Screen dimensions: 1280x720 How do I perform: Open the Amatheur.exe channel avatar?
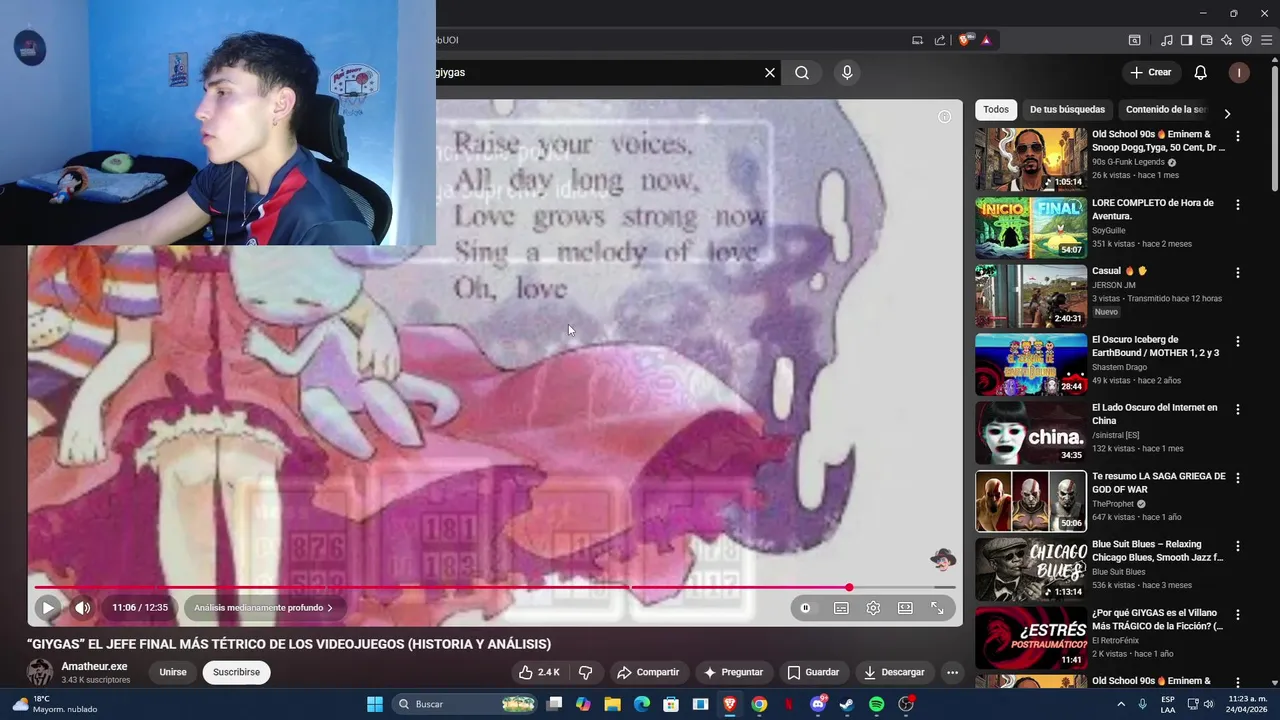tap(40, 672)
